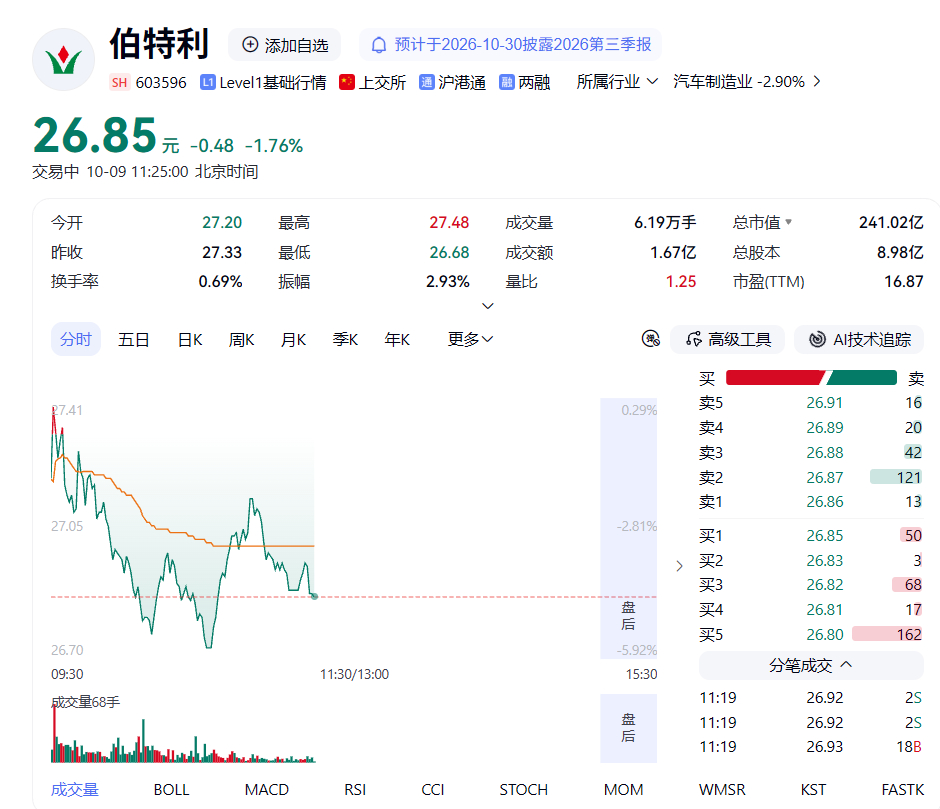Open the 总市值 dropdown triangle
The height and width of the screenshot is (809, 940).
pyautogui.click(x=788, y=222)
